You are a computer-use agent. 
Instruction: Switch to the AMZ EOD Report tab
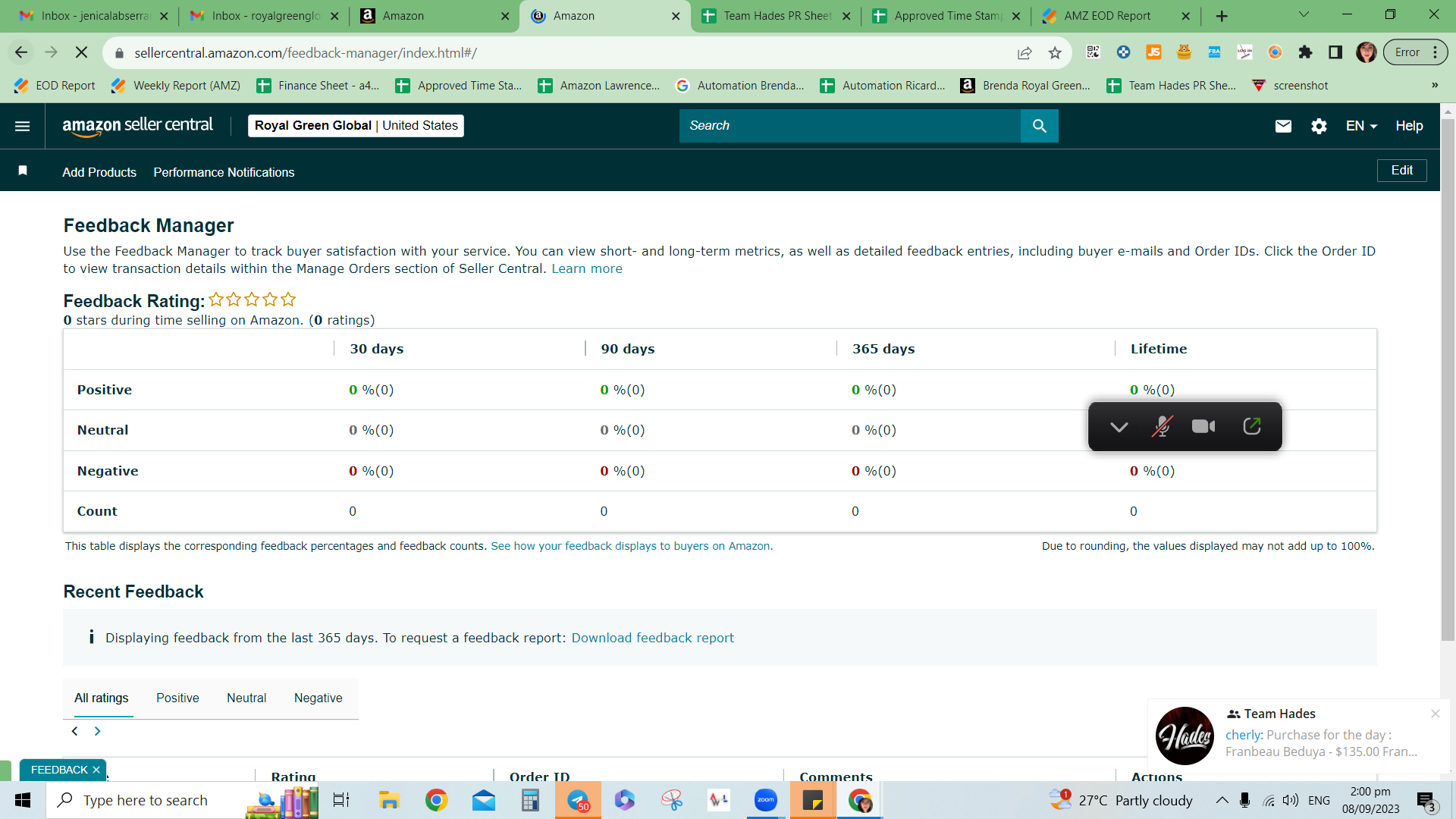coord(1116,16)
